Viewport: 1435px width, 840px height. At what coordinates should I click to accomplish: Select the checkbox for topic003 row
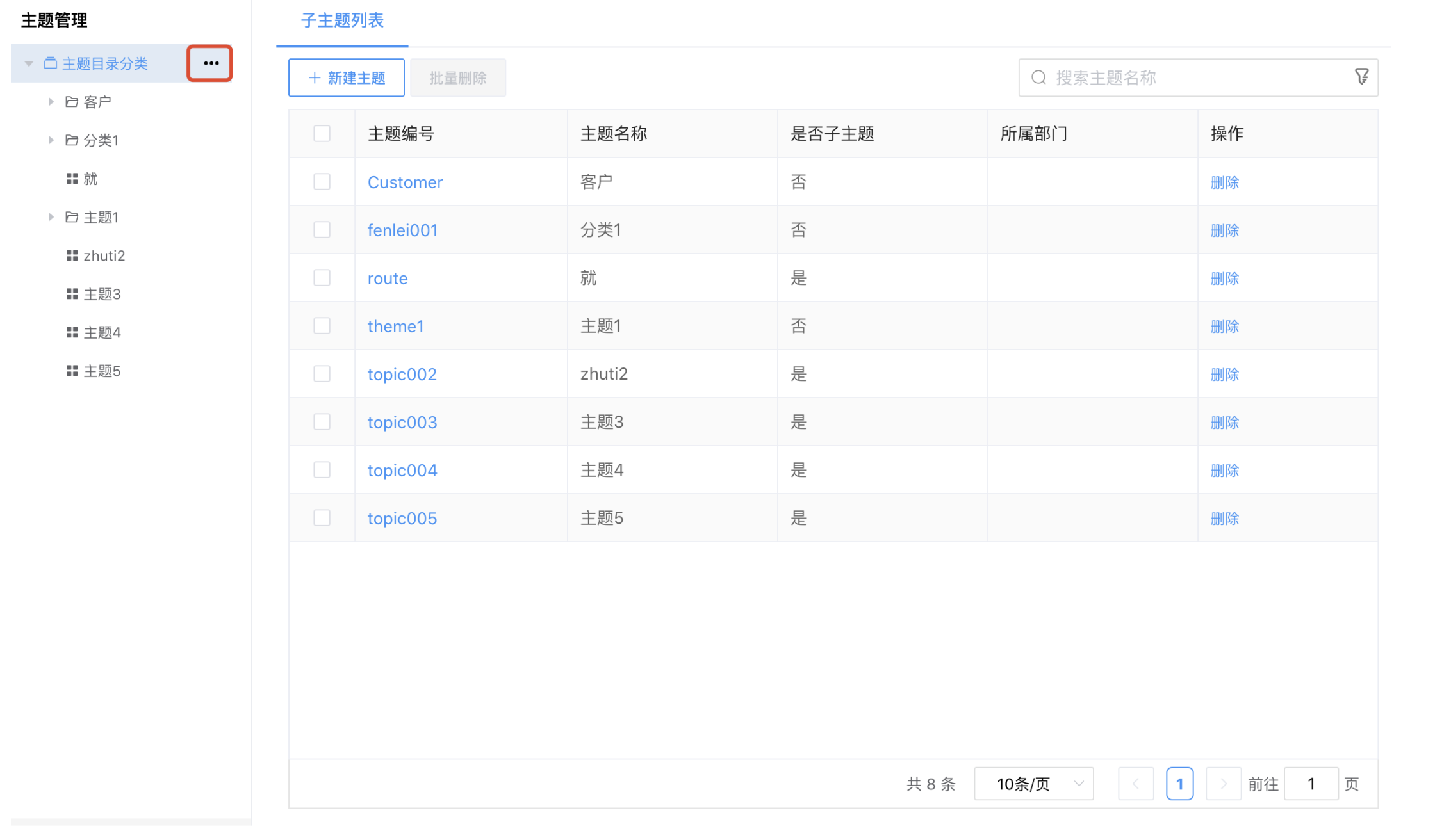[322, 422]
